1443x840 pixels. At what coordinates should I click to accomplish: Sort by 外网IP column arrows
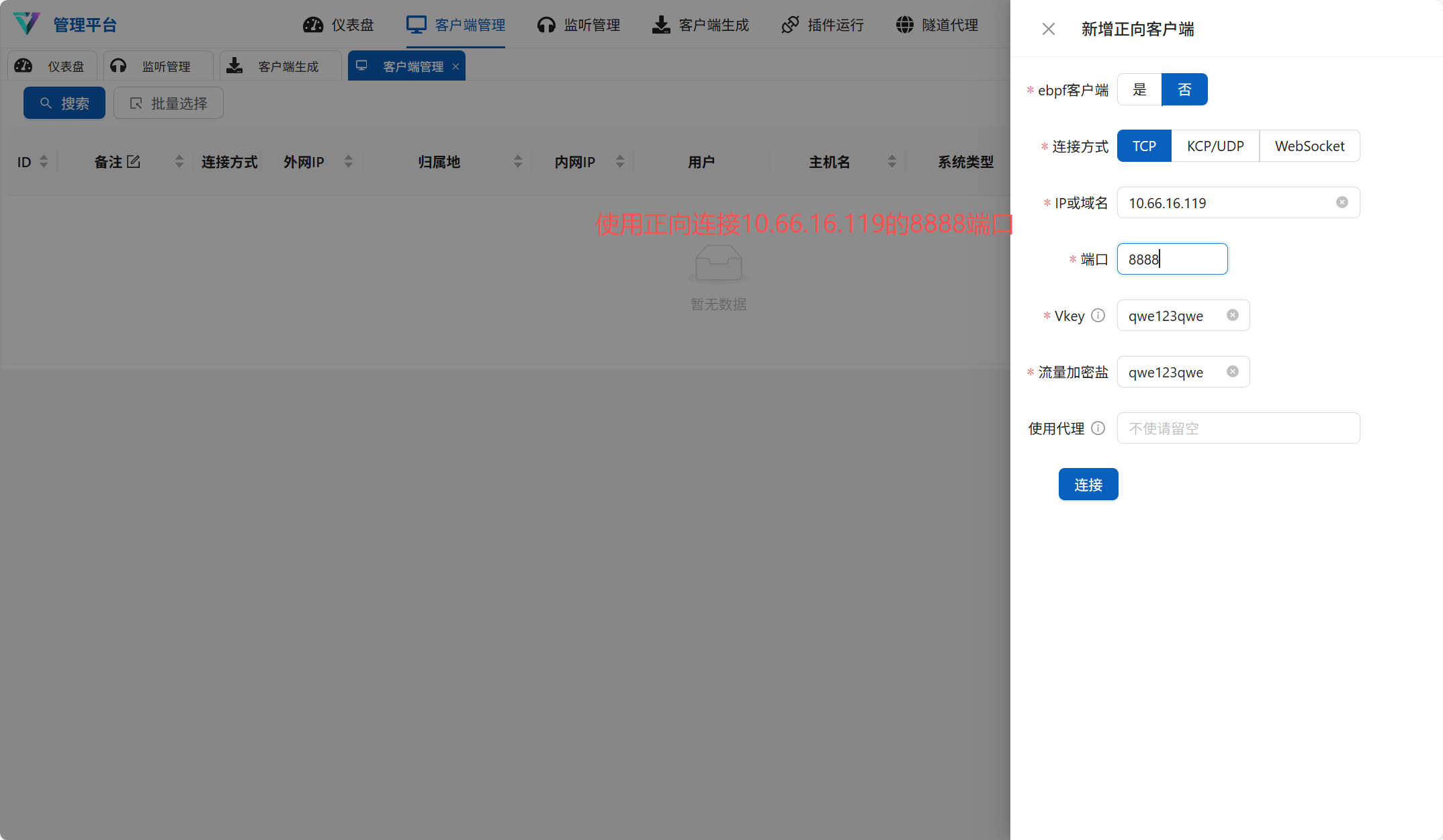pyautogui.click(x=348, y=161)
